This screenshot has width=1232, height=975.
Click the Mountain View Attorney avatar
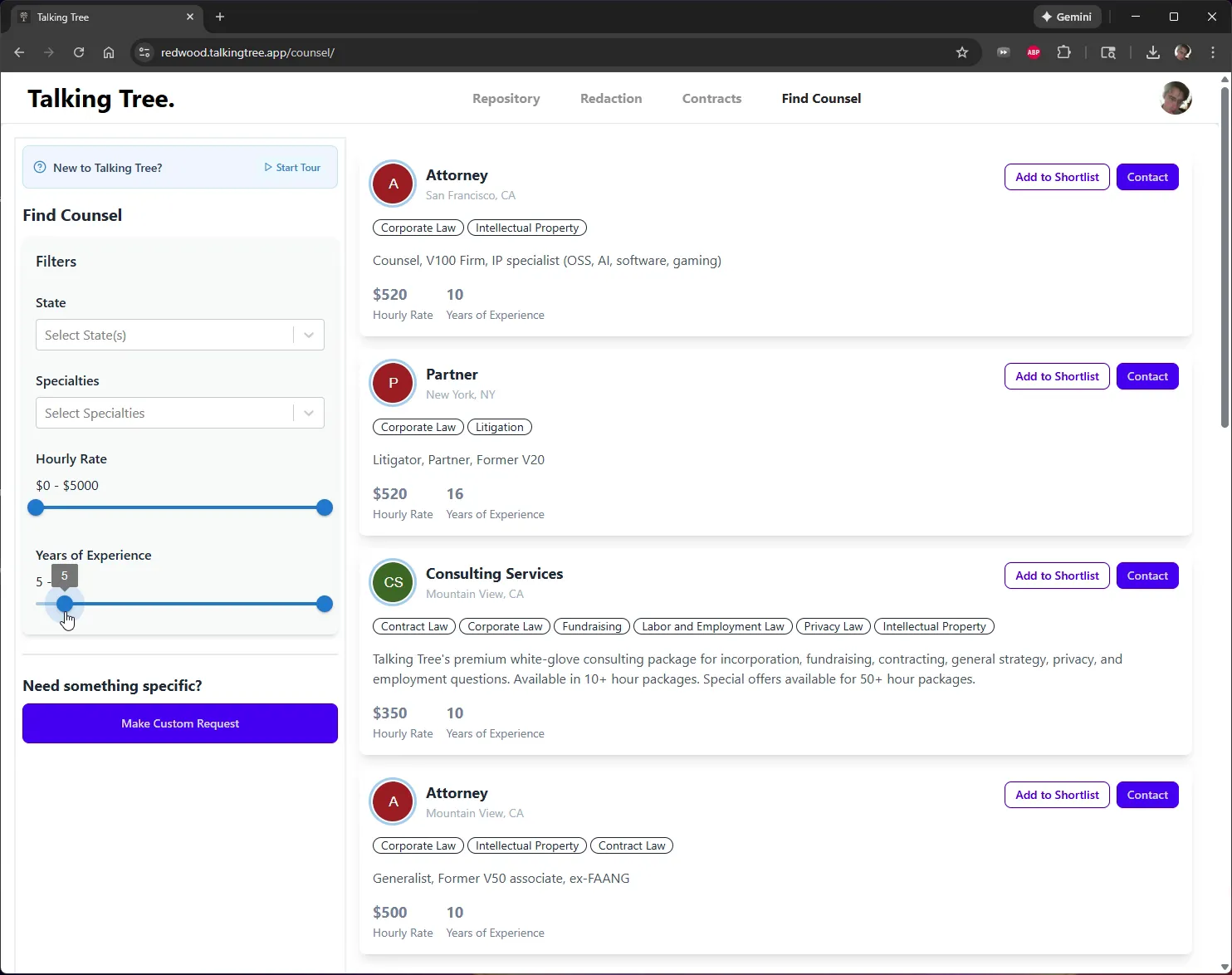tap(393, 801)
